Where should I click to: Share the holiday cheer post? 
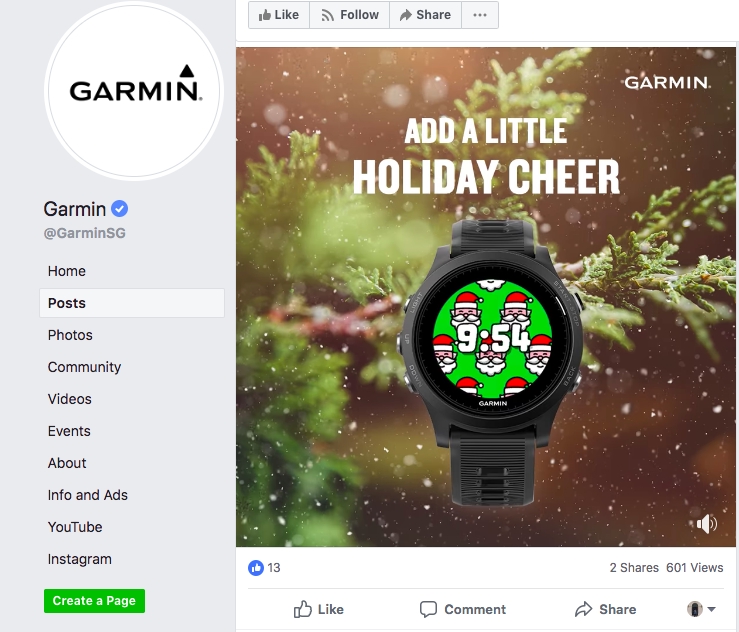pos(606,609)
